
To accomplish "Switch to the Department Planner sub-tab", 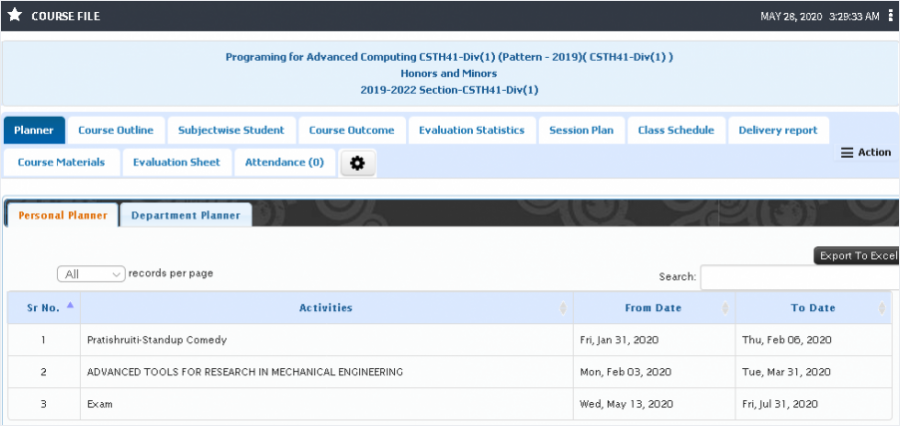I will 186,215.
